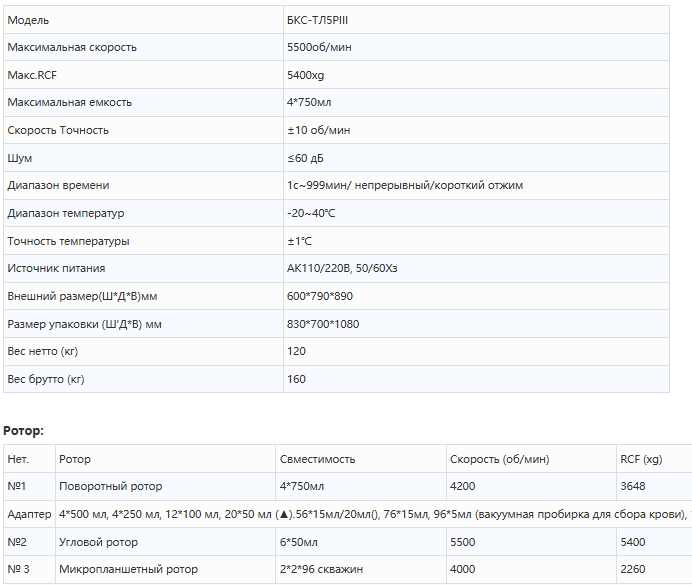Screen dimensions: 692x585
Task: Click the Ротор: section heading
Action: pyautogui.click(x=24, y=430)
